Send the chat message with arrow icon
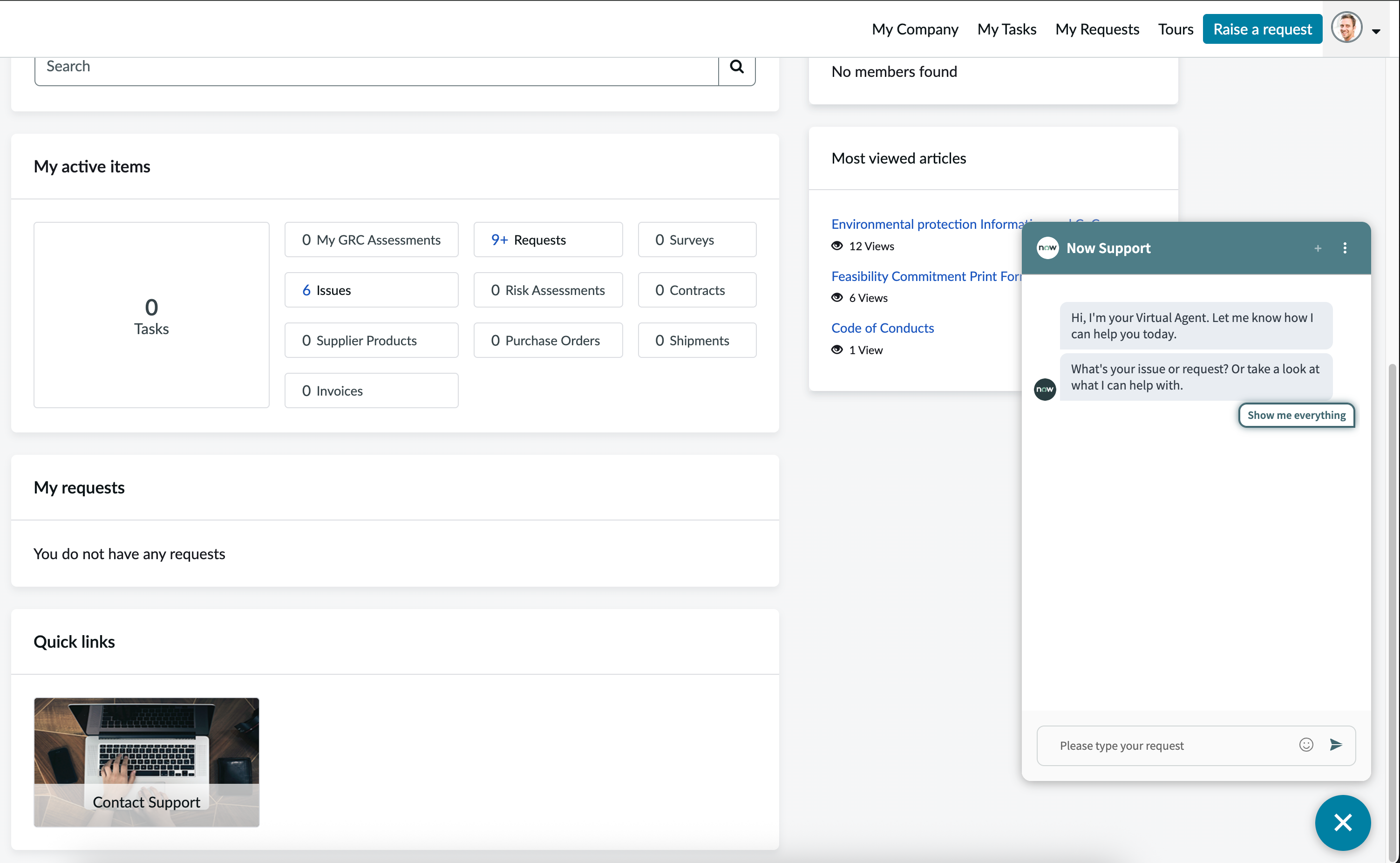 [1336, 744]
